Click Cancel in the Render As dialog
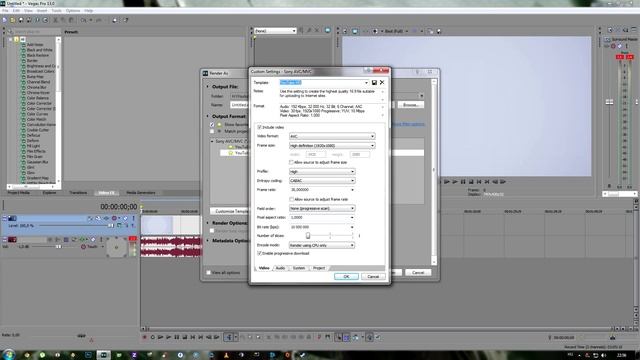640x360 pixels. (418, 272)
